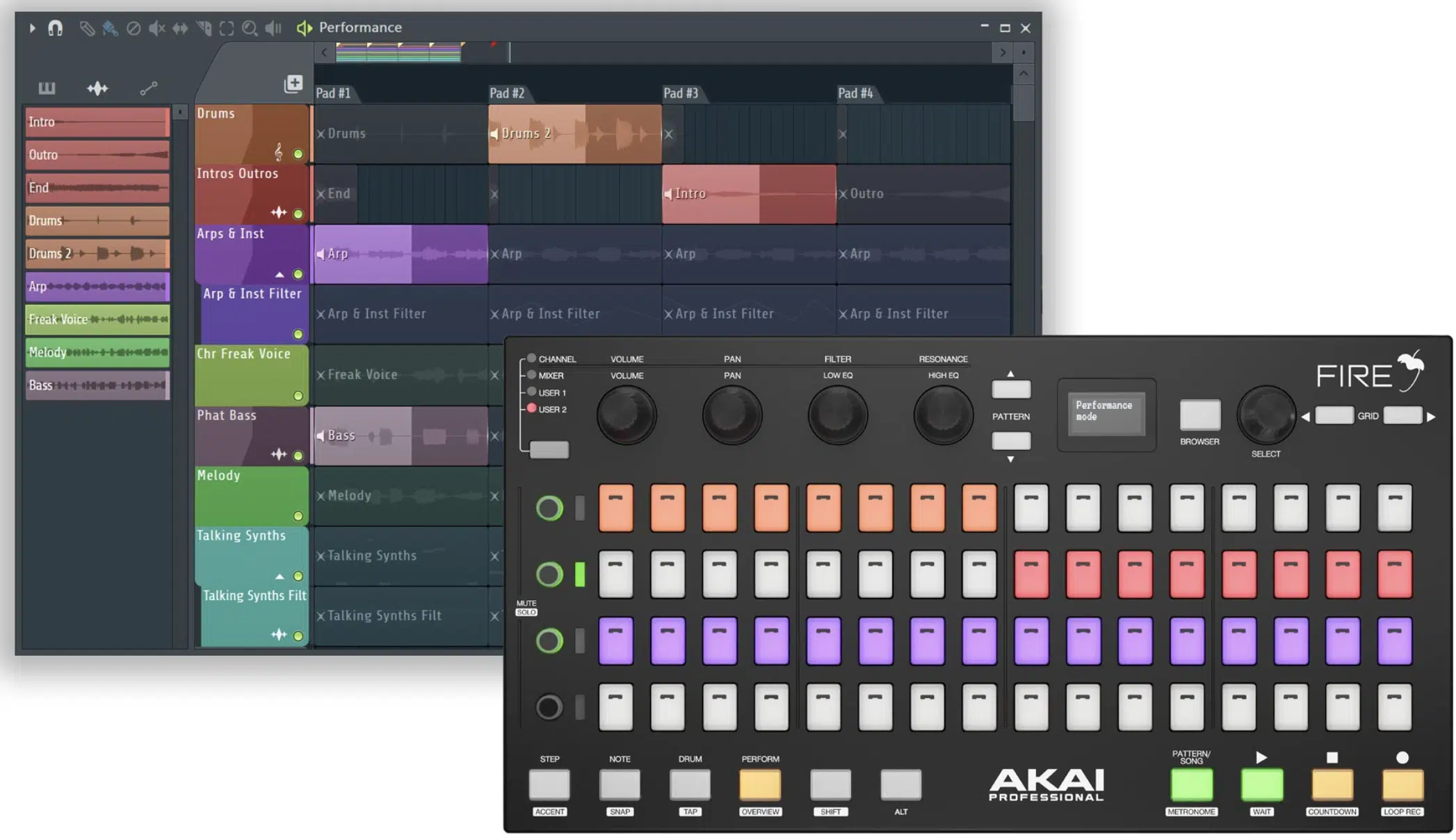Screen dimensions: 1456x840
Task: Select the Paint brush tool
Action: [110, 28]
